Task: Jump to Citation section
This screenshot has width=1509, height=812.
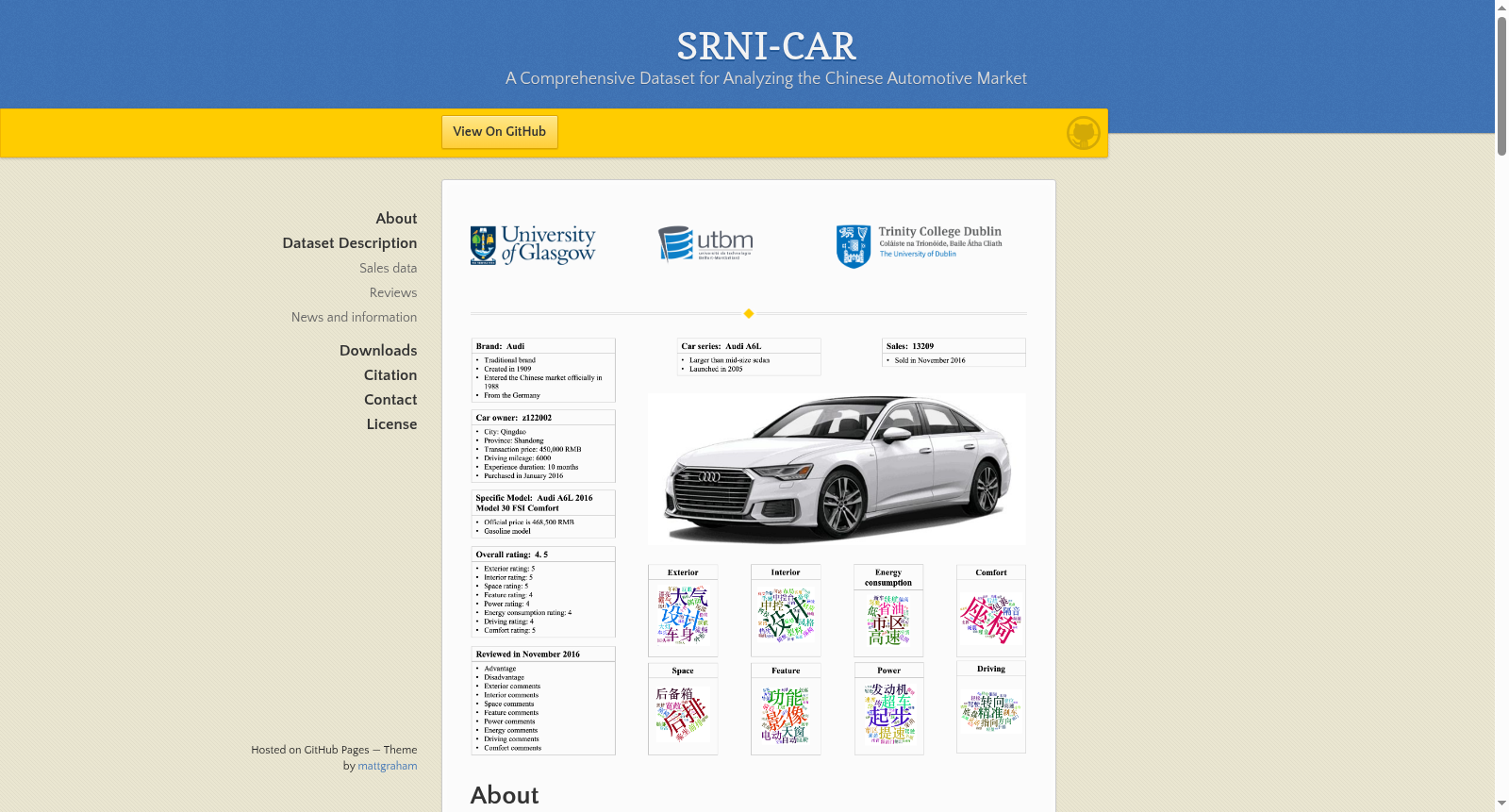Action: (x=390, y=375)
